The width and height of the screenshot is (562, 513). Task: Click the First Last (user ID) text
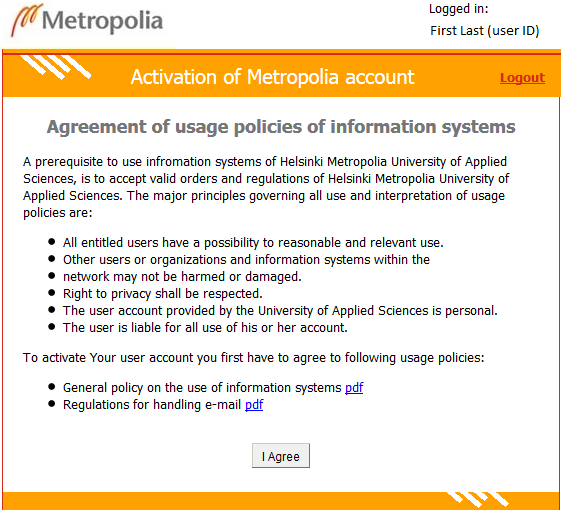pos(485,31)
